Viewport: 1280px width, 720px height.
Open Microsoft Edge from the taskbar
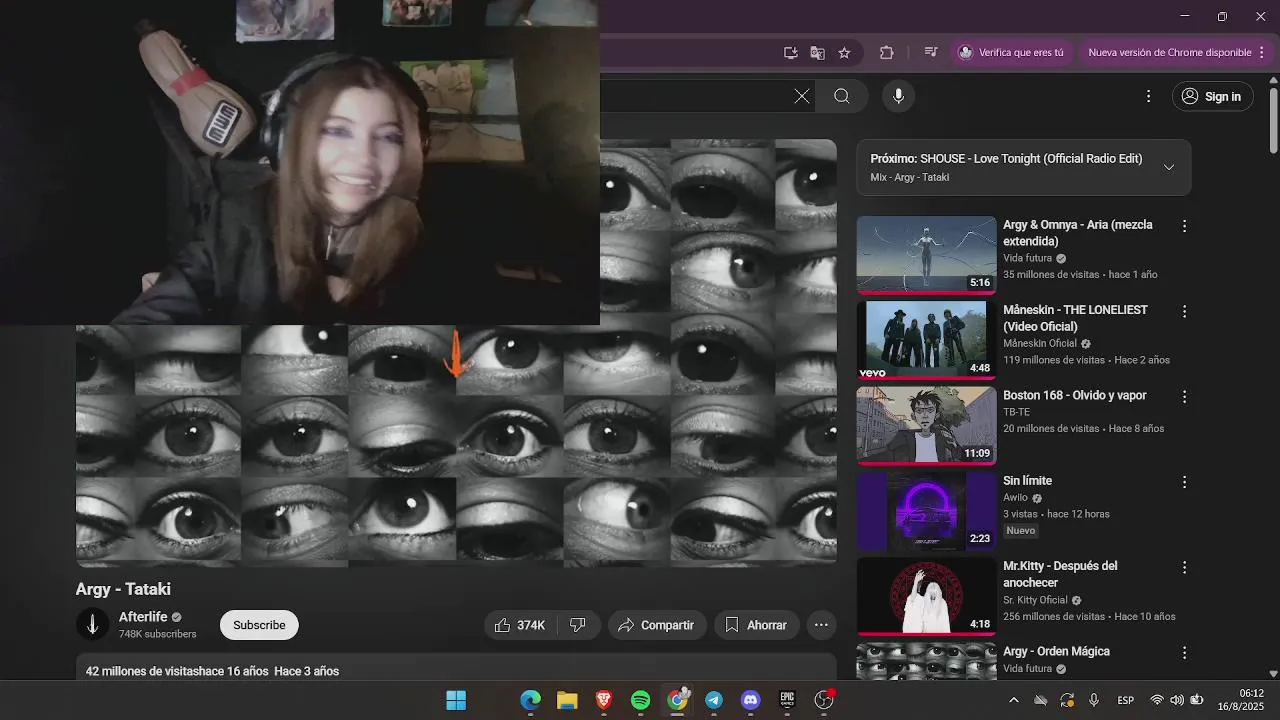click(x=530, y=700)
